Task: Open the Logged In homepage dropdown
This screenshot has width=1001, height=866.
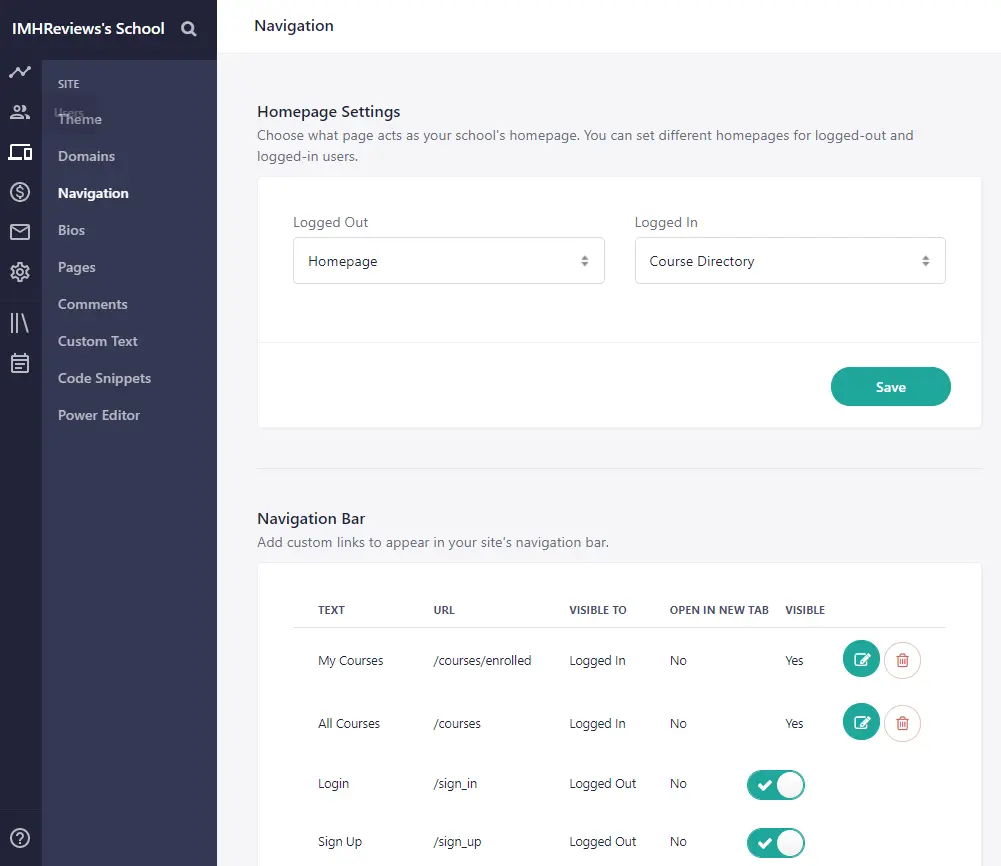Action: [x=789, y=261]
